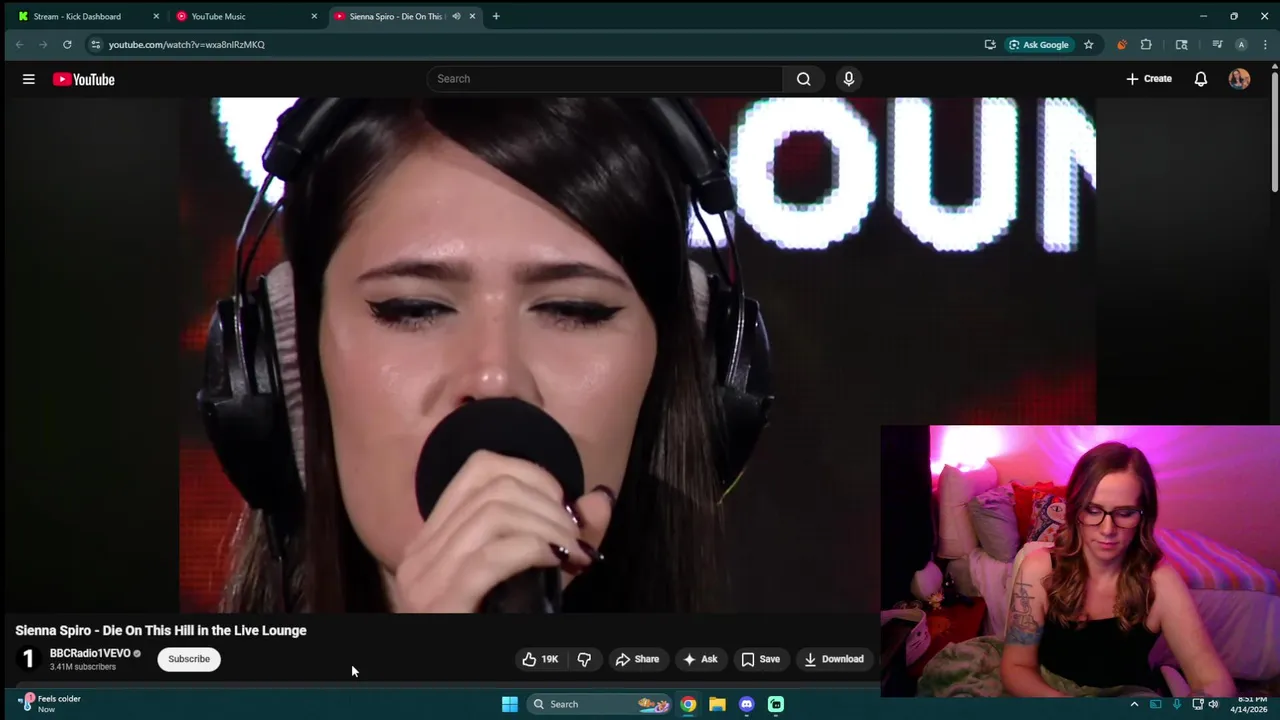Click the YouTube search input field
1280x720 pixels.
(605, 79)
